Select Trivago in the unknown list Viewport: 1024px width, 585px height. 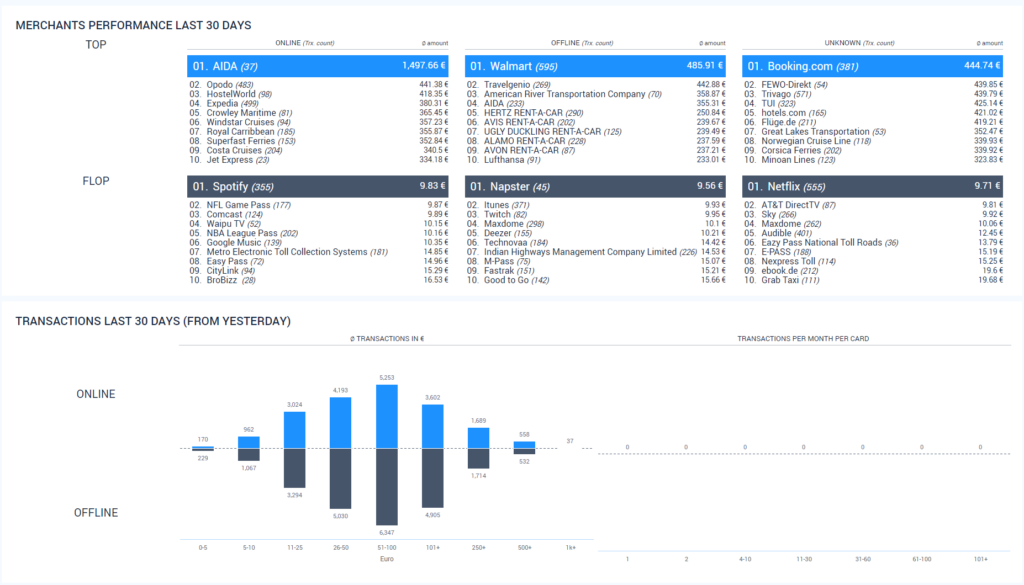pyautogui.click(x=872, y=94)
